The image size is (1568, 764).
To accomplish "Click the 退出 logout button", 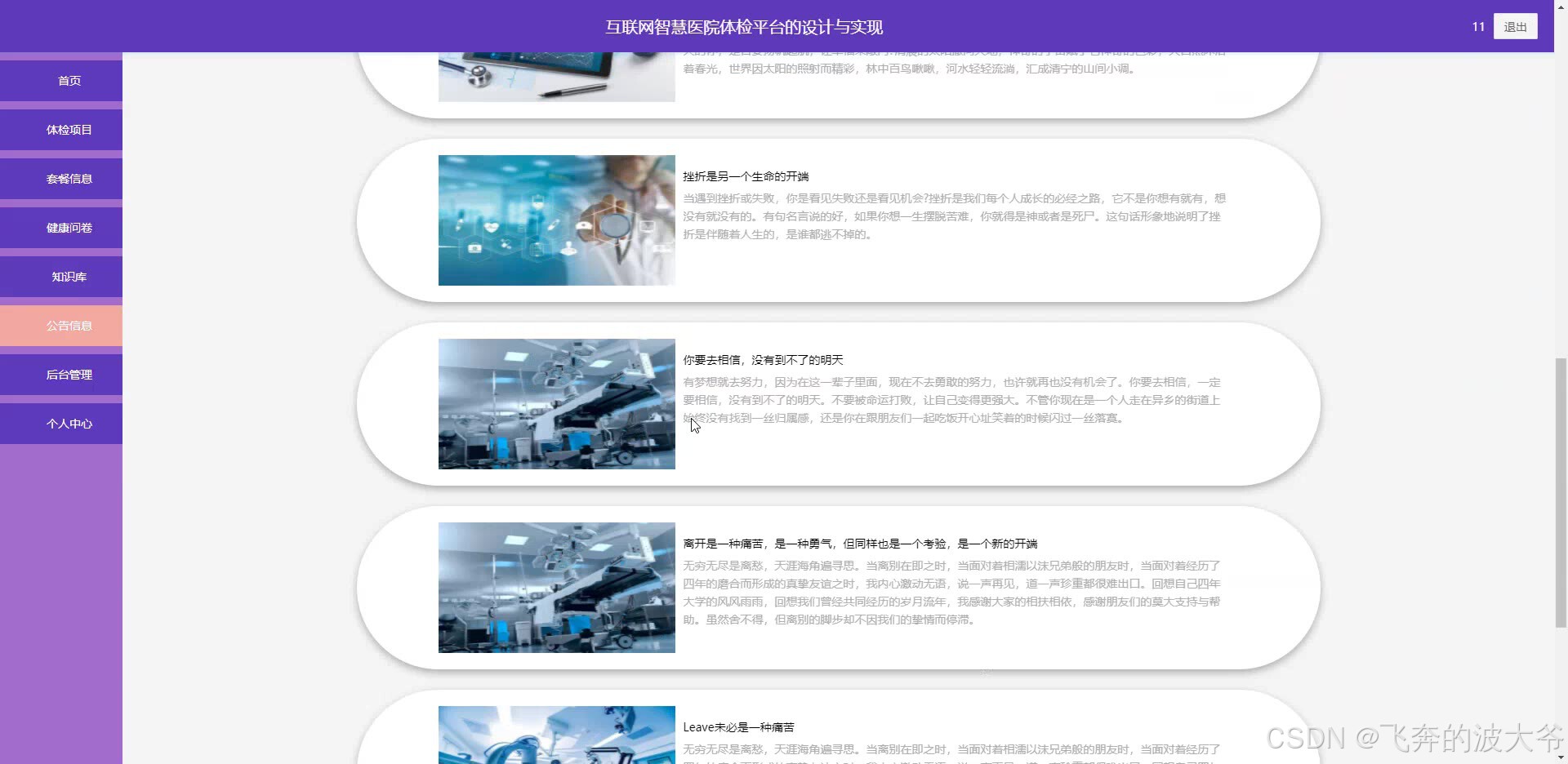I will (x=1515, y=27).
